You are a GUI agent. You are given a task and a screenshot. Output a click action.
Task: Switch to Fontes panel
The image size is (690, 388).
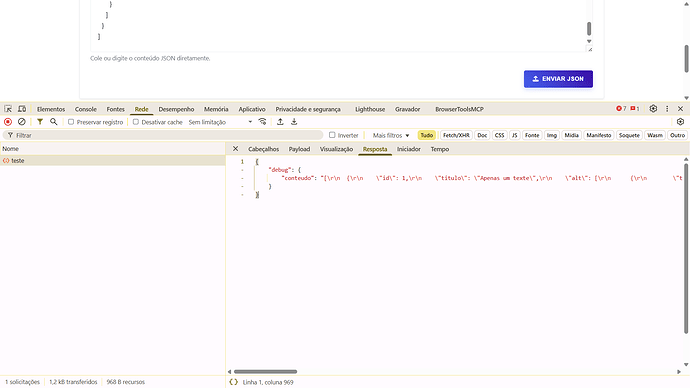tap(115, 109)
